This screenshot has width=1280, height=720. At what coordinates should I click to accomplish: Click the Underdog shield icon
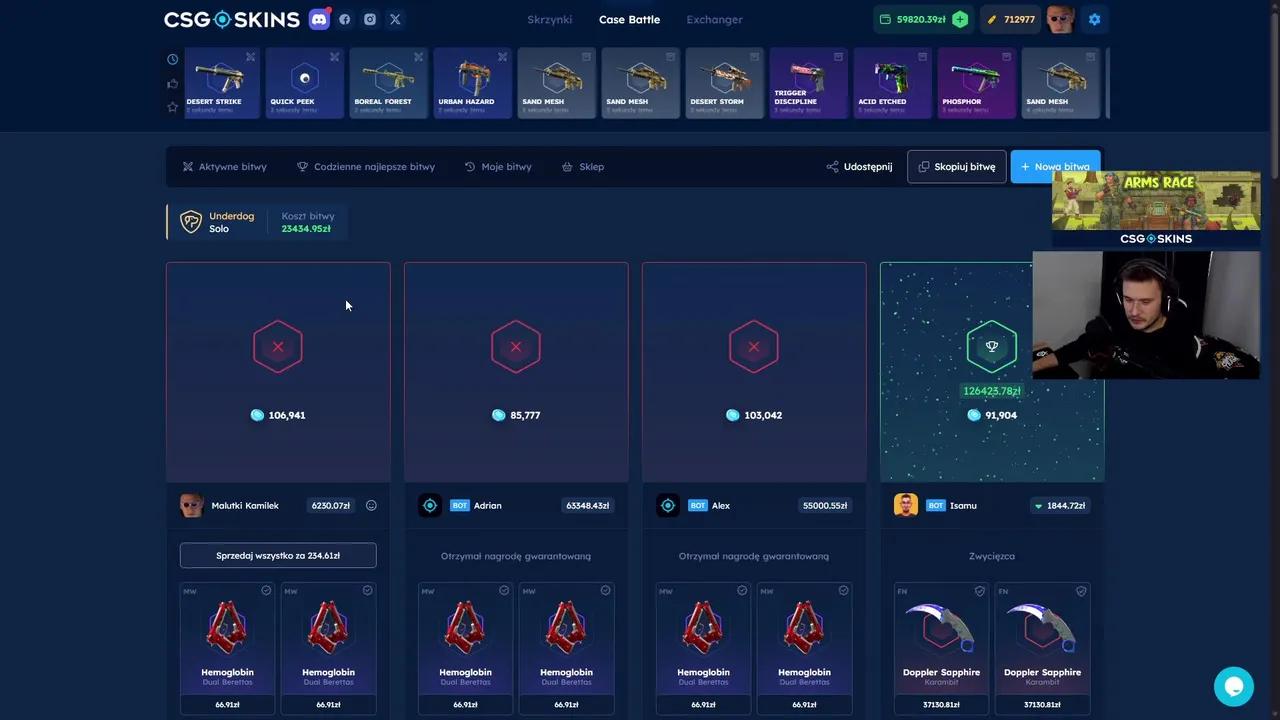[x=191, y=222]
